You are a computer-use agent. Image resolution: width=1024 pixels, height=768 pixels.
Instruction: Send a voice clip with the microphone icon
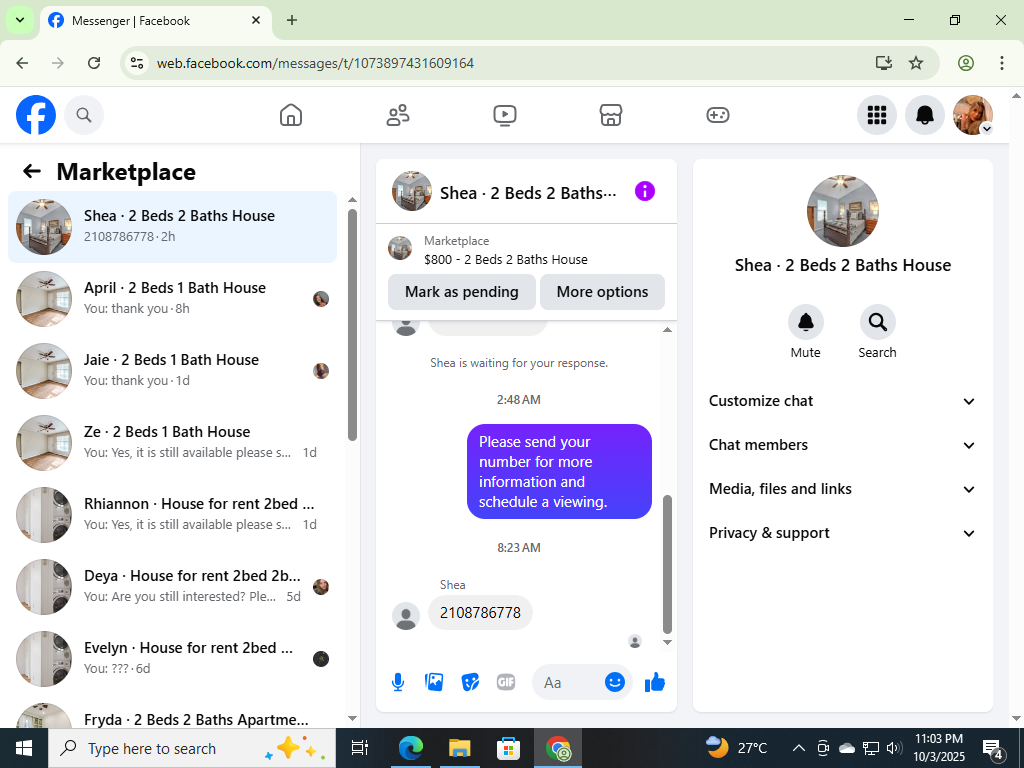(398, 682)
